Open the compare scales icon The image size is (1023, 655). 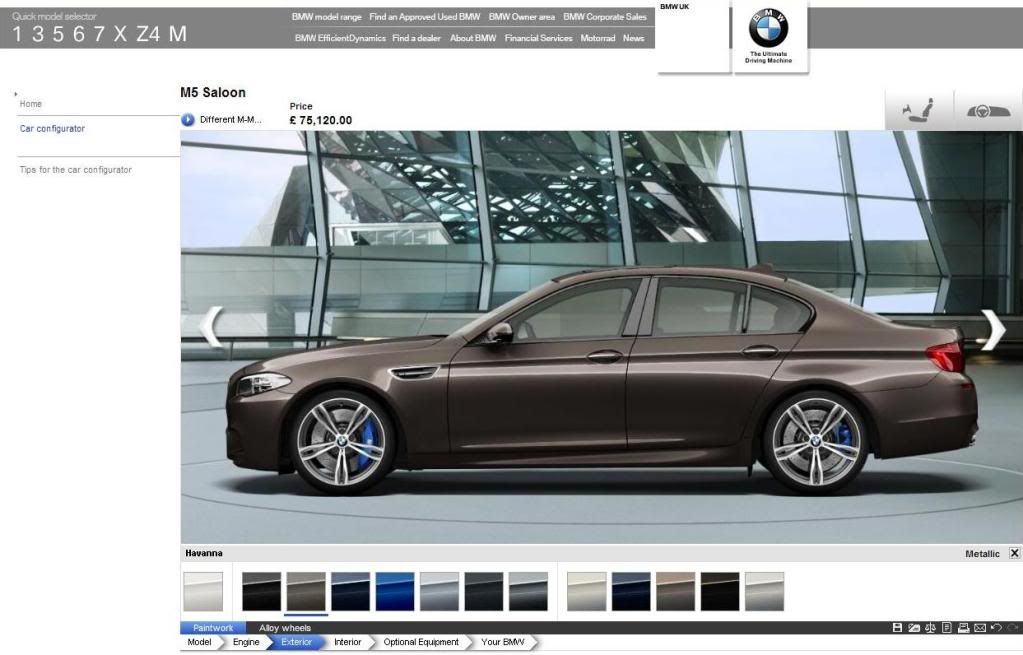click(930, 628)
